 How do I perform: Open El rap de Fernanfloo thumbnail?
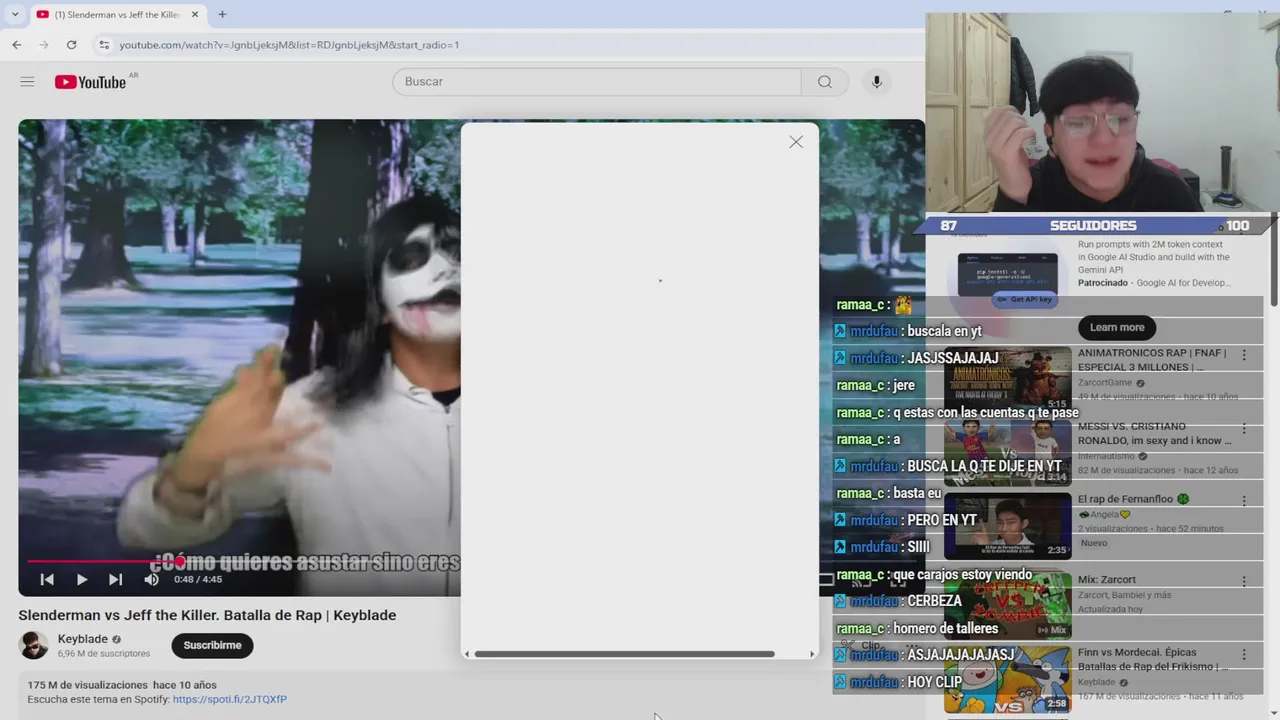pyautogui.click(x=1007, y=526)
